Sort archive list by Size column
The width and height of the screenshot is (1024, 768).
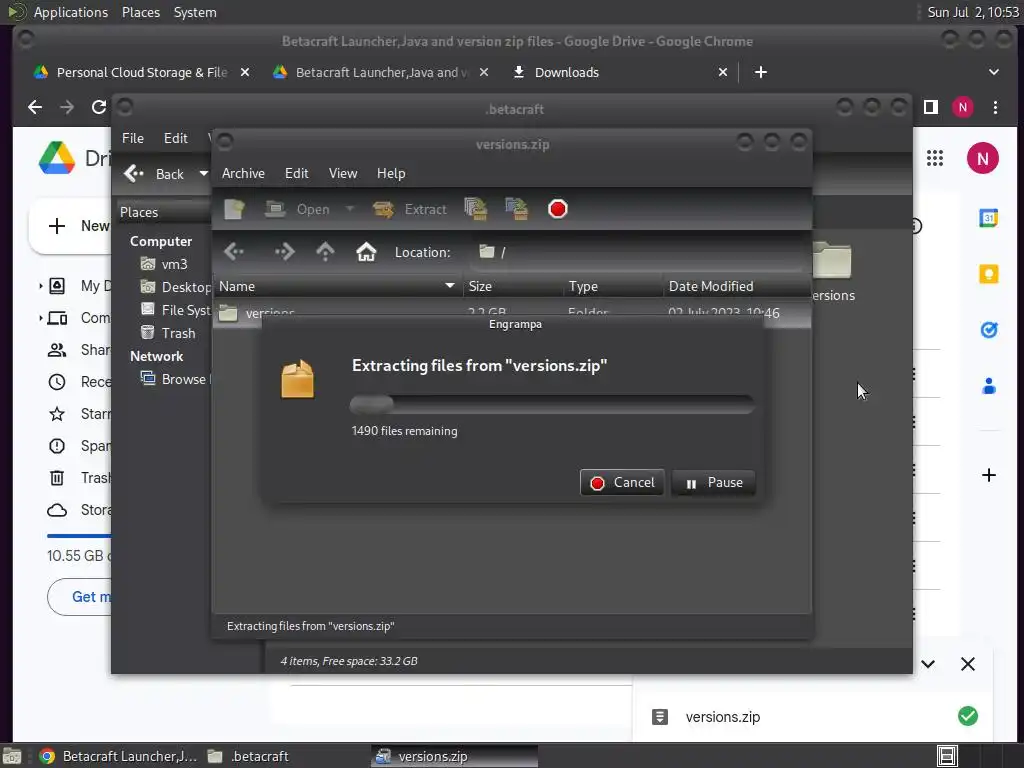pyautogui.click(x=513, y=286)
